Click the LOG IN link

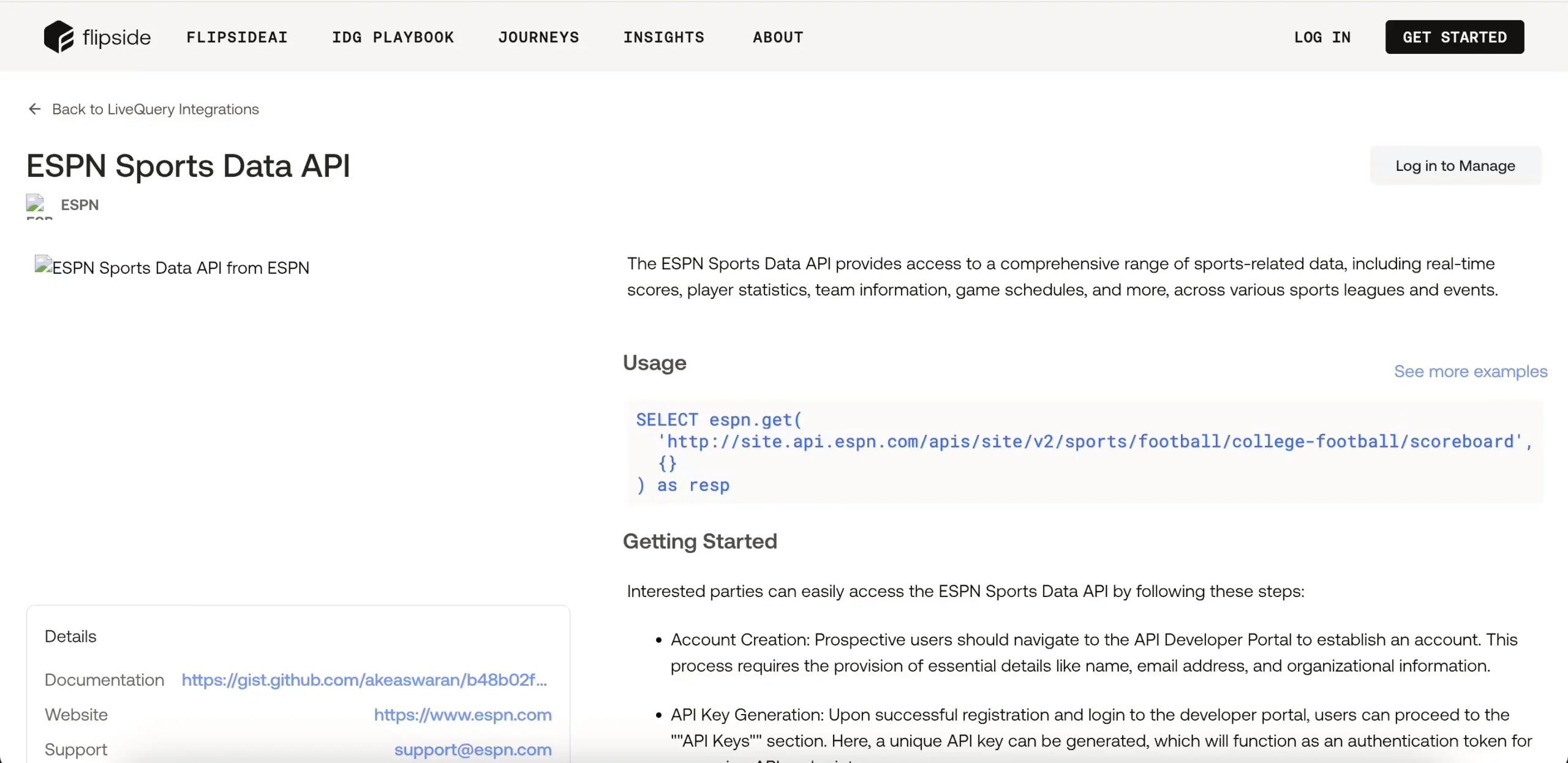pos(1322,37)
